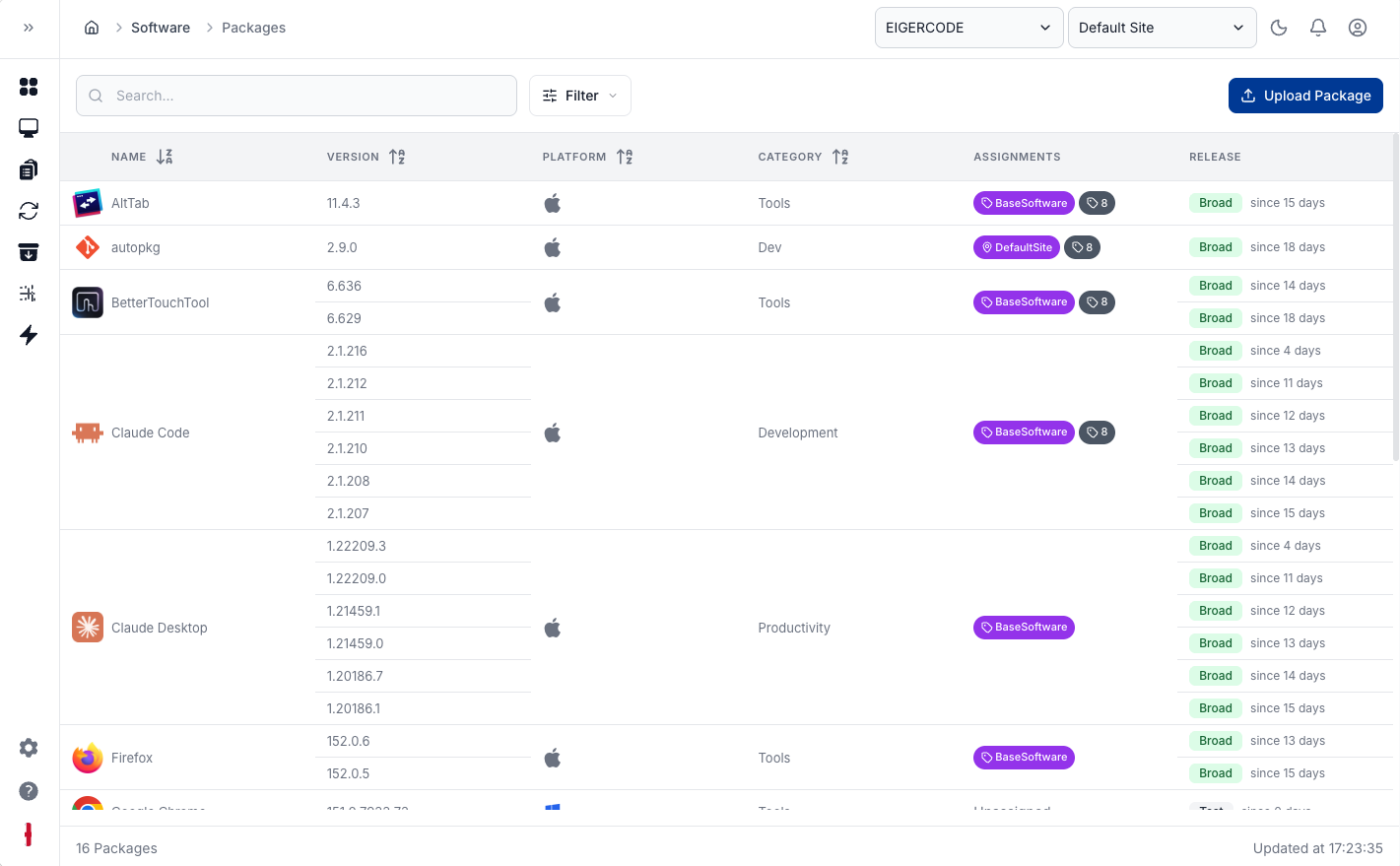Select the AltTab package name
Screen dimensions: 1400x866
coord(130,203)
